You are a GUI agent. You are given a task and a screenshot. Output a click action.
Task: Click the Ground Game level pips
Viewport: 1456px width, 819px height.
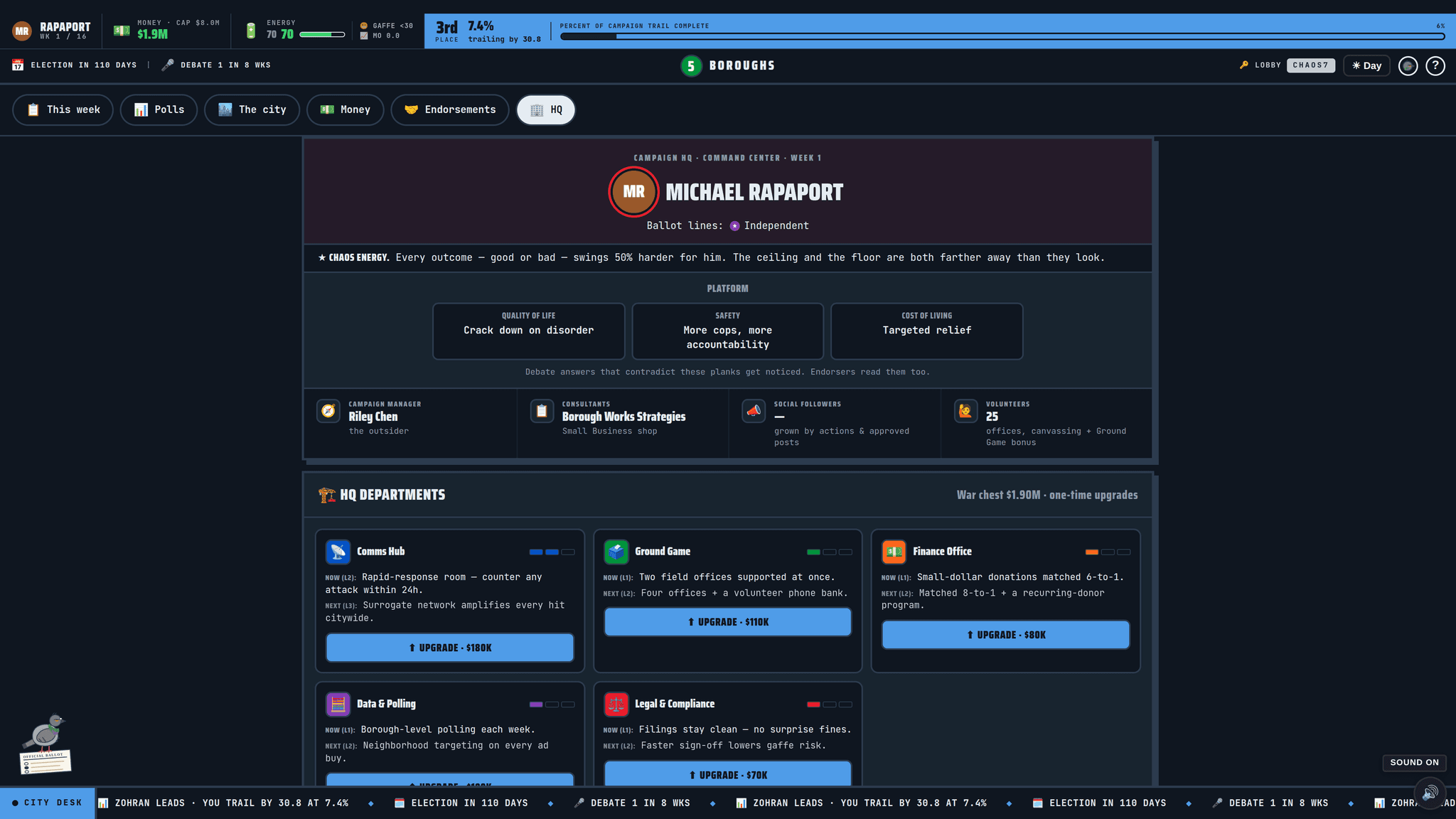(x=830, y=552)
